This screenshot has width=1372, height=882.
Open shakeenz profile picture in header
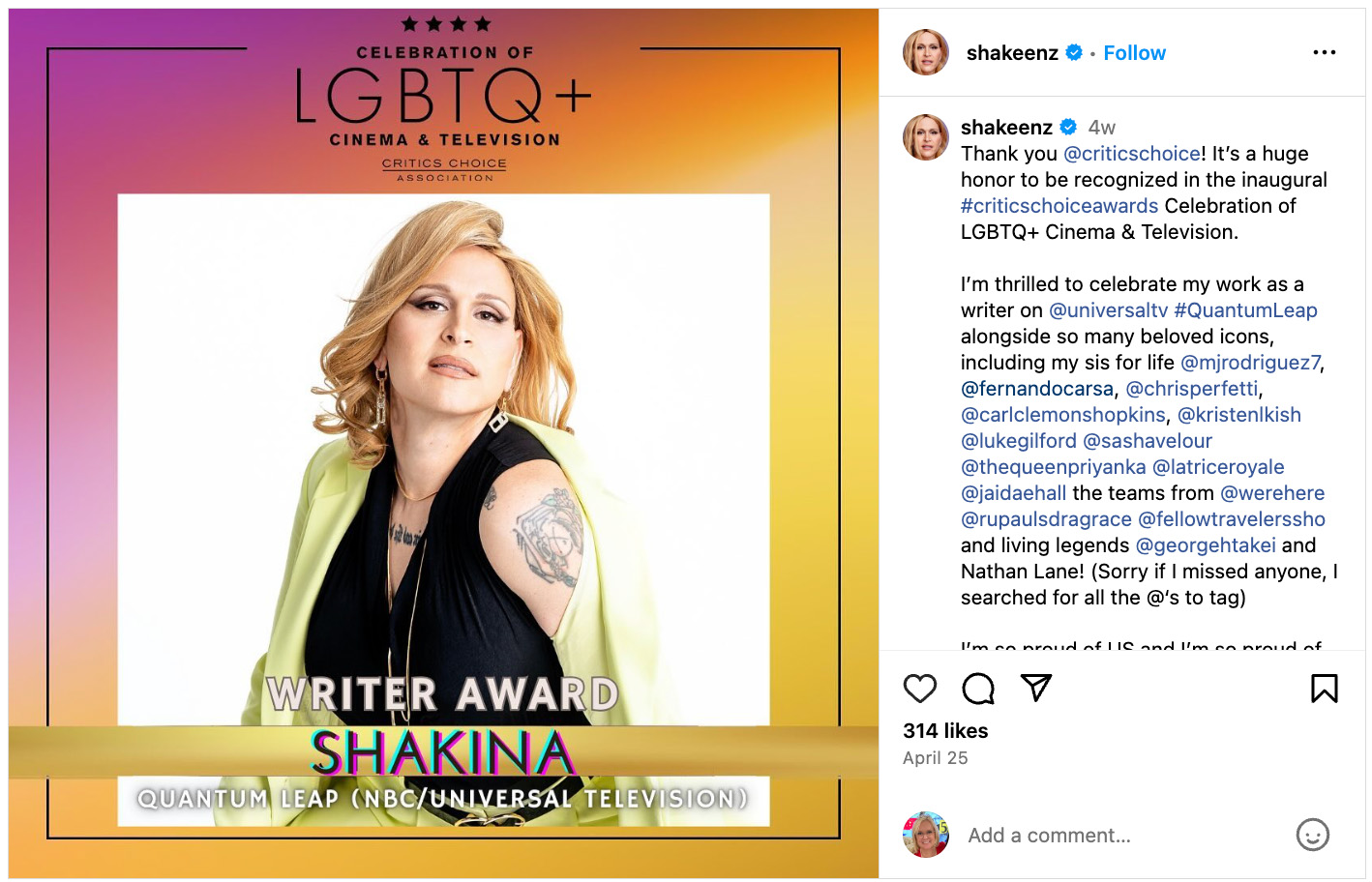click(x=926, y=52)
